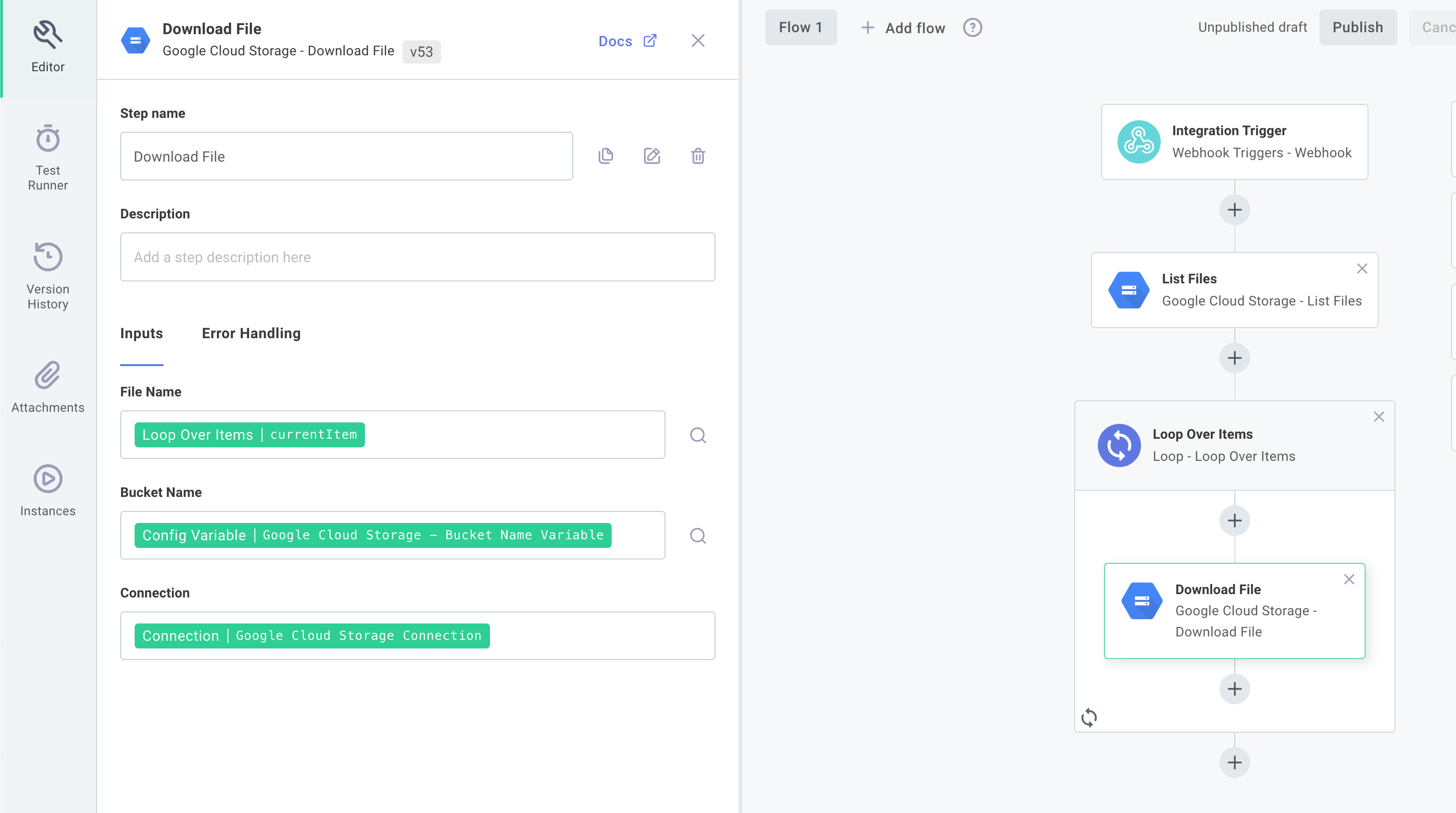Open the Test Runner sidebar panel
The image size is (1456, 813).
point(48,157)
